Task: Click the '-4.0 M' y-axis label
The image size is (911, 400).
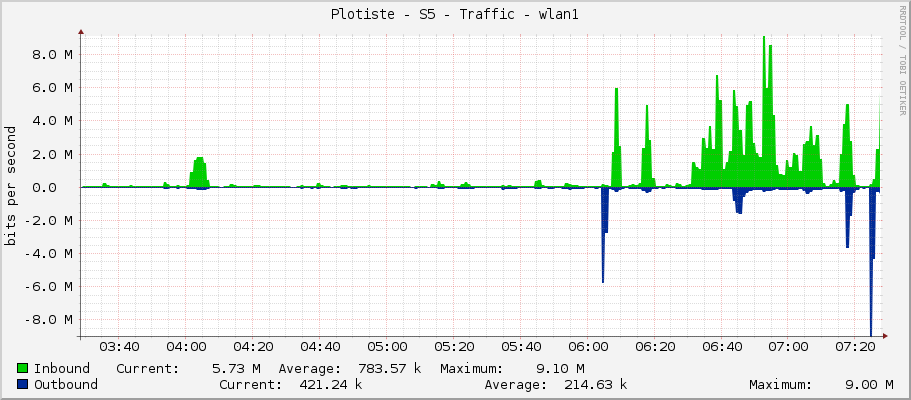Action: (48, 254)
